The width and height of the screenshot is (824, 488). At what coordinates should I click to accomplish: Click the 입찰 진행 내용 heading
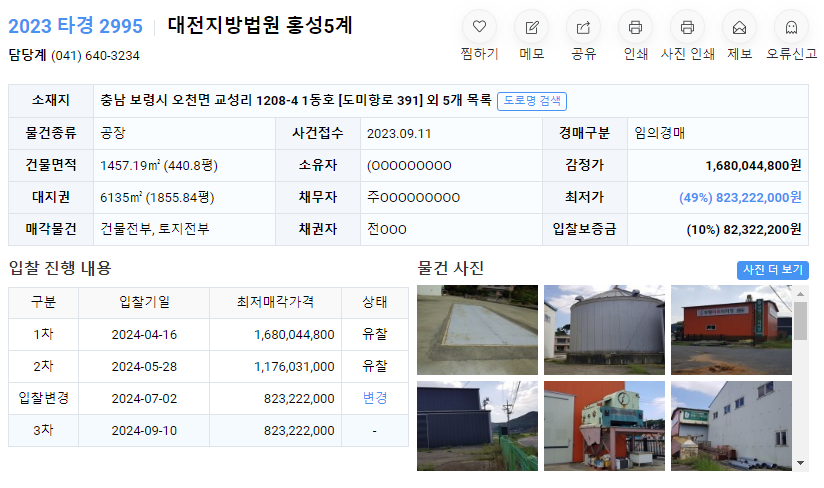pos(60,268)
